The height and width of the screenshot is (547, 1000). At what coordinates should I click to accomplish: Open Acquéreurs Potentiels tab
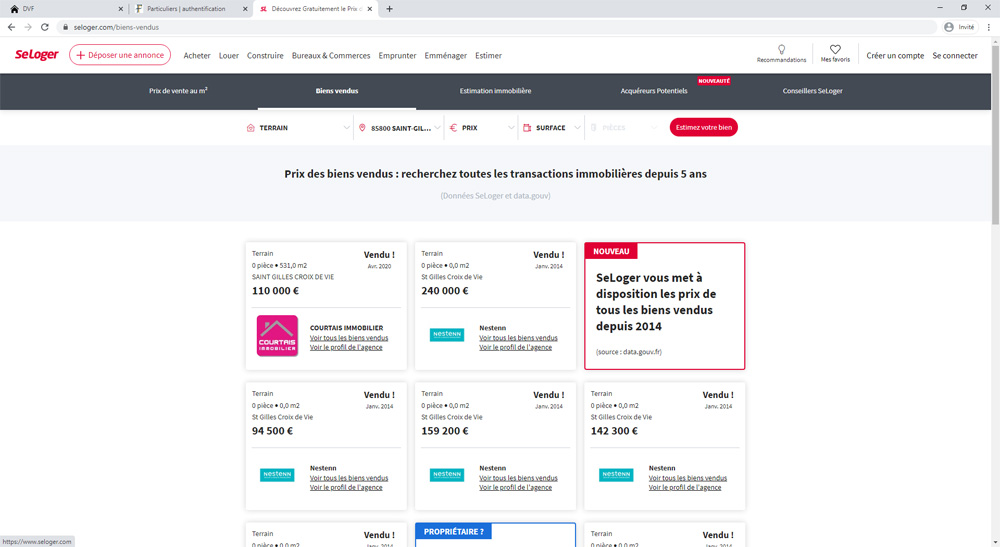coord(654,91)
